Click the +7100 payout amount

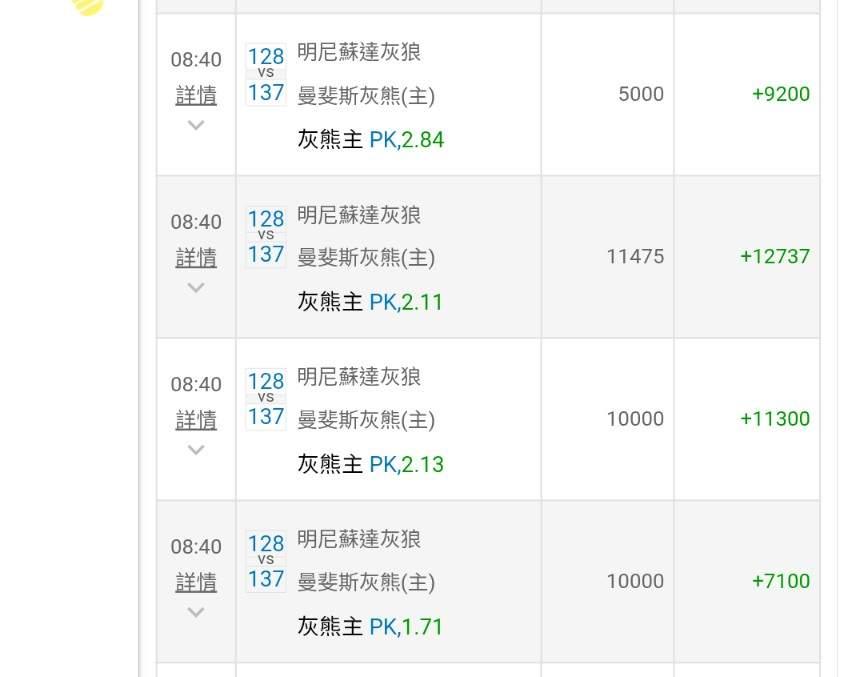[781, 582]
